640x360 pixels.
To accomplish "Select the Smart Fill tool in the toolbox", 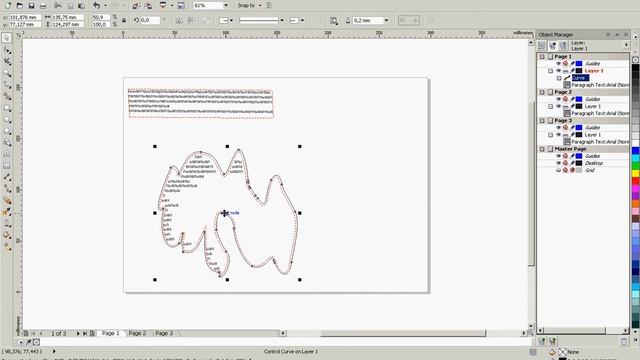I will pyautogui.click(x=7, y=96).
